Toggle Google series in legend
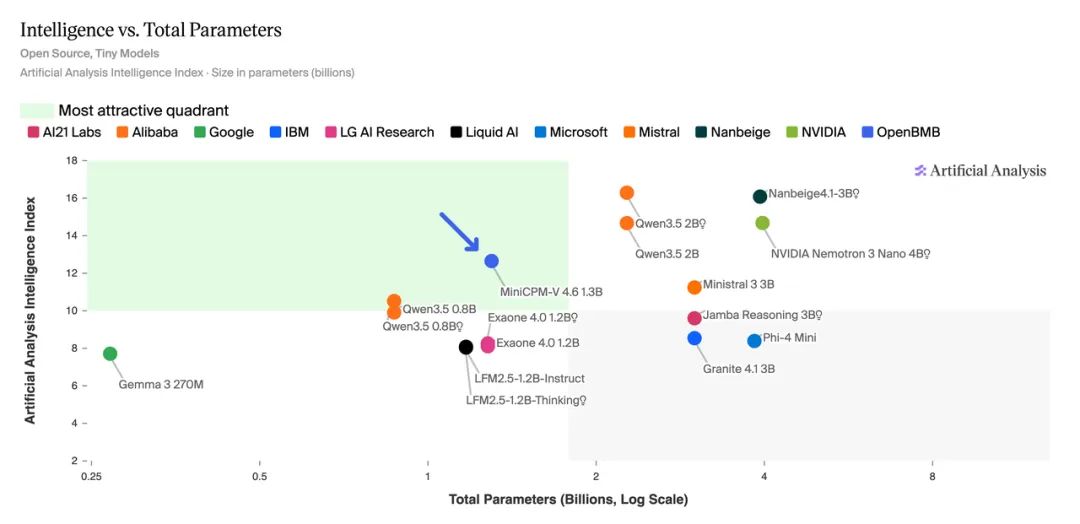1080x524 pixels. click(224, 132)
